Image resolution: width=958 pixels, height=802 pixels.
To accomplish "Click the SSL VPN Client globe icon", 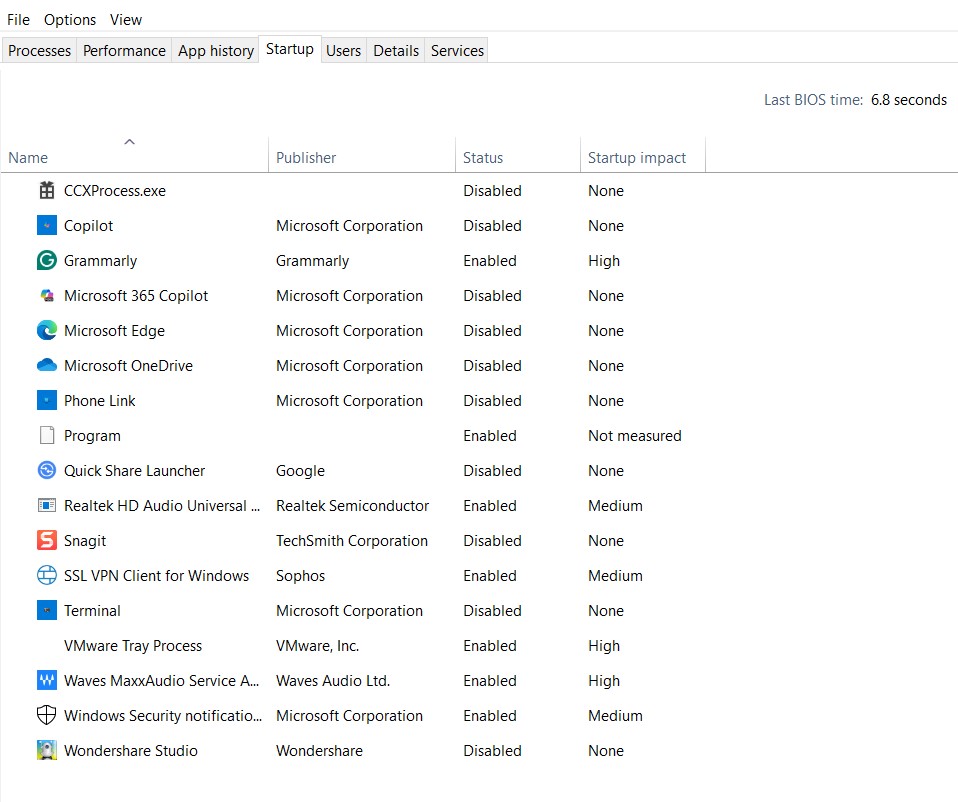I will pyautogui.click(x=46, y=575).
